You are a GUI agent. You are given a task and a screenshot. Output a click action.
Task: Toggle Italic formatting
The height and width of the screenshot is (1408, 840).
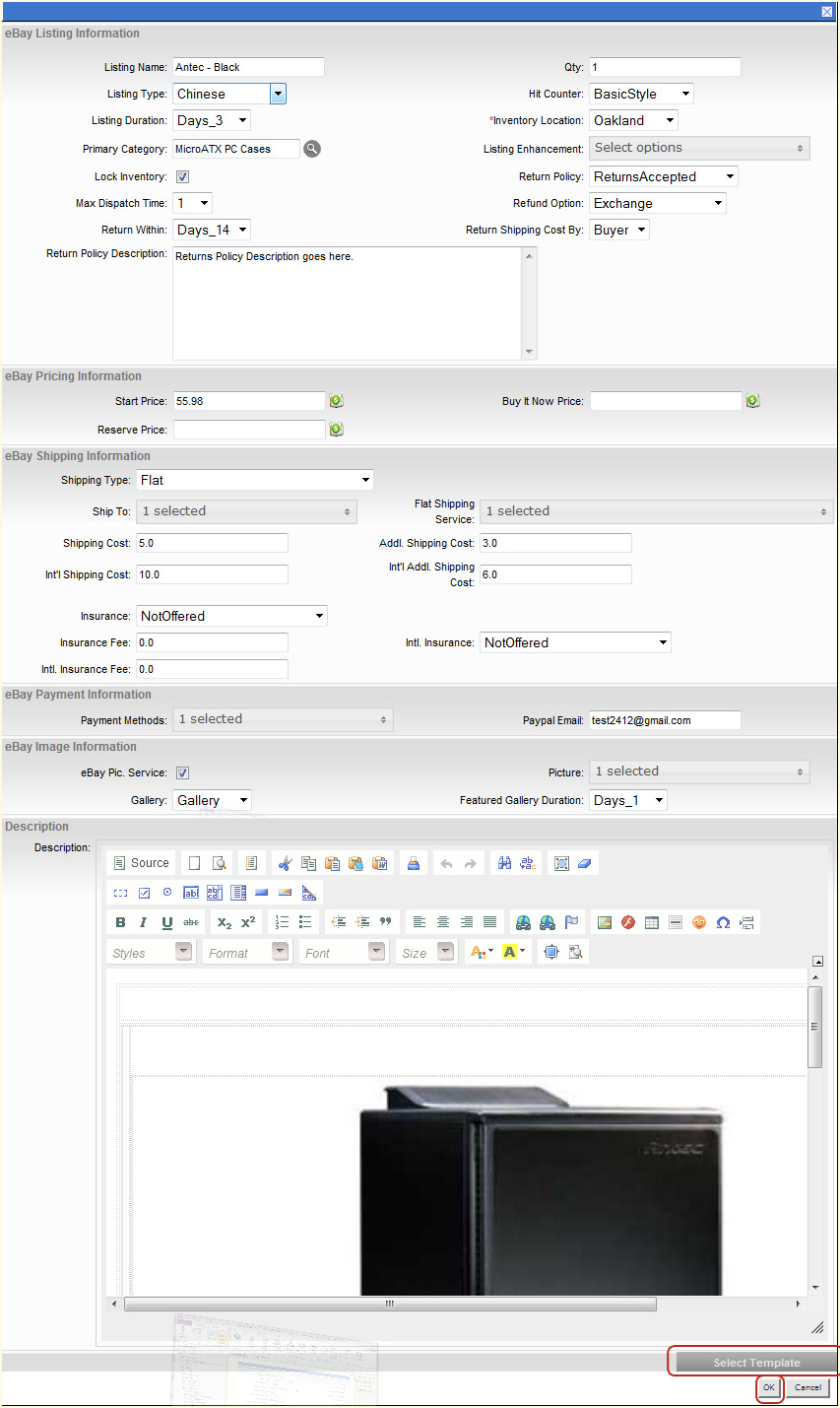[144, 922]
